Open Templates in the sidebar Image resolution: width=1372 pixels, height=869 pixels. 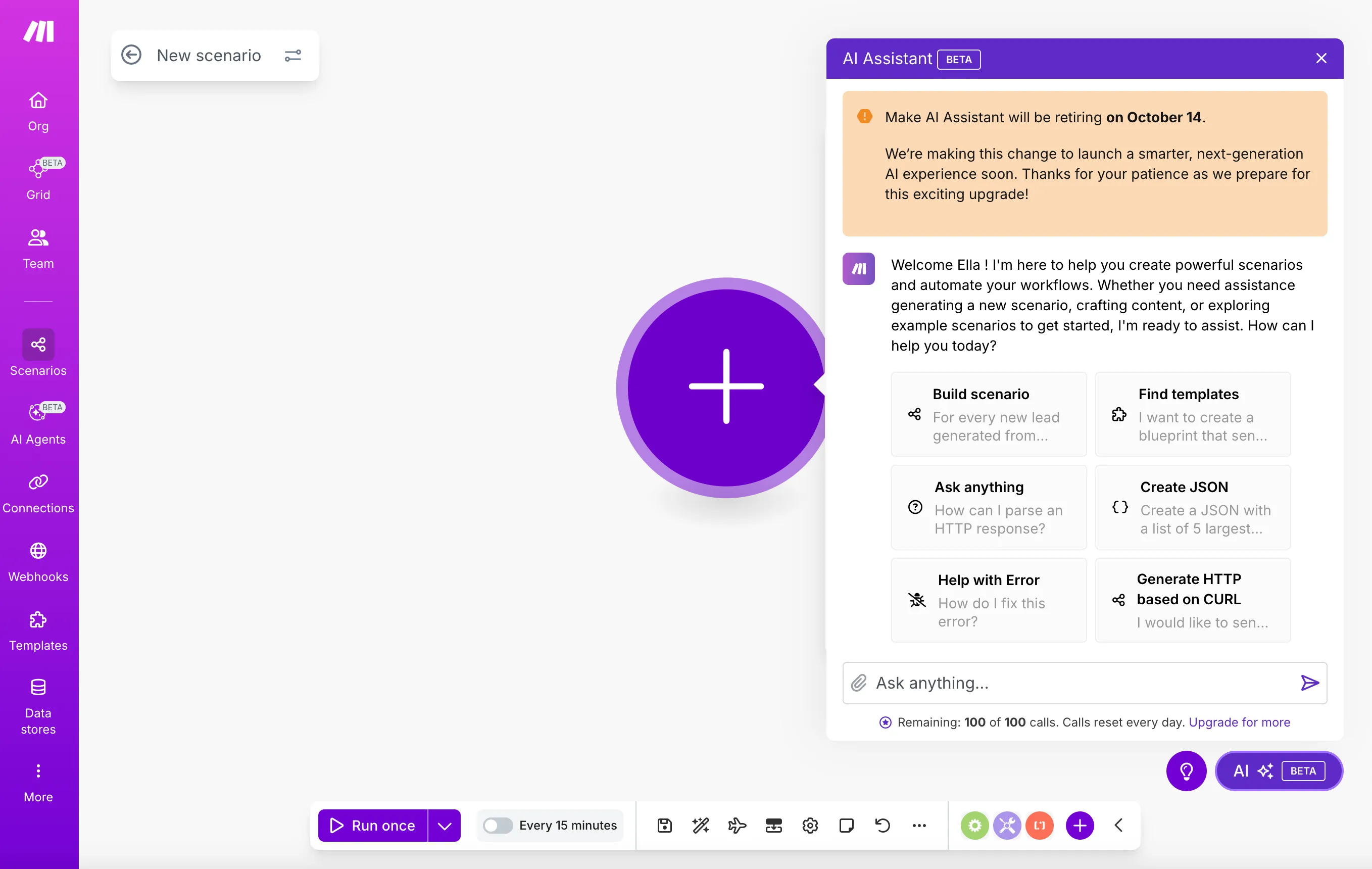pyautogui.click(x=38, y=631)
